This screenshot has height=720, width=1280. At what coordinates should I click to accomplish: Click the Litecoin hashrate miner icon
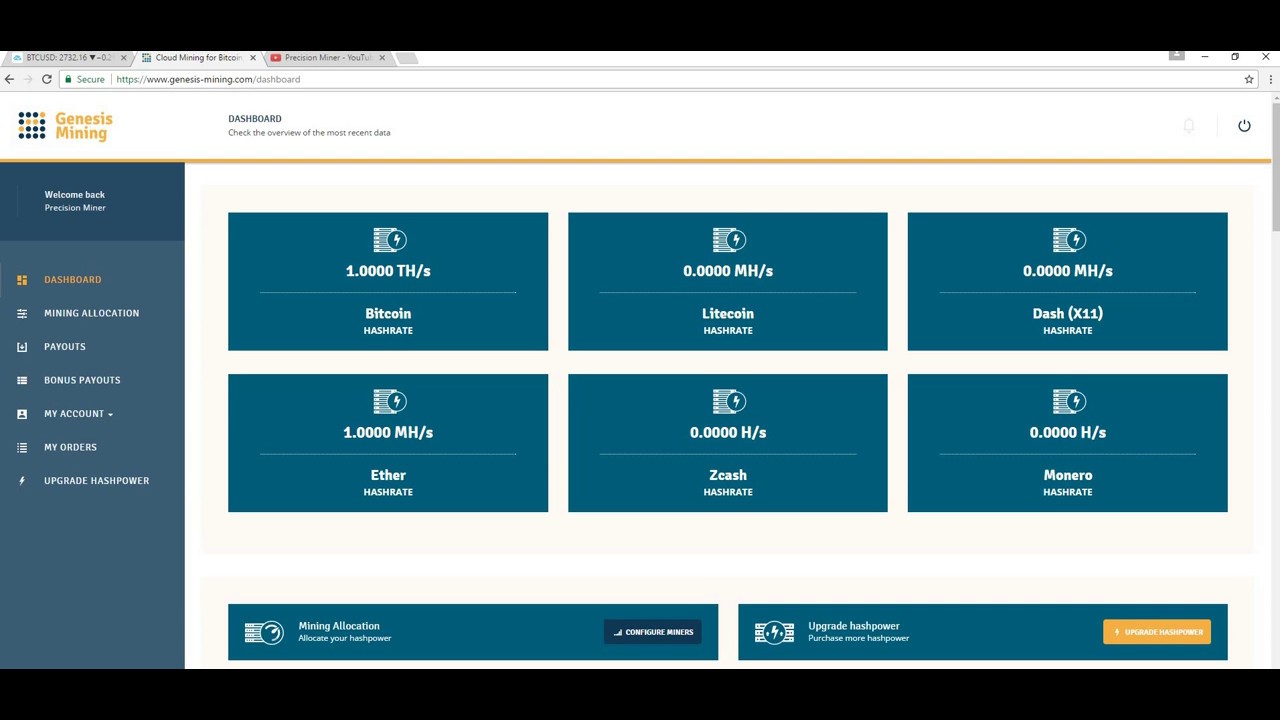pos(729,240)
